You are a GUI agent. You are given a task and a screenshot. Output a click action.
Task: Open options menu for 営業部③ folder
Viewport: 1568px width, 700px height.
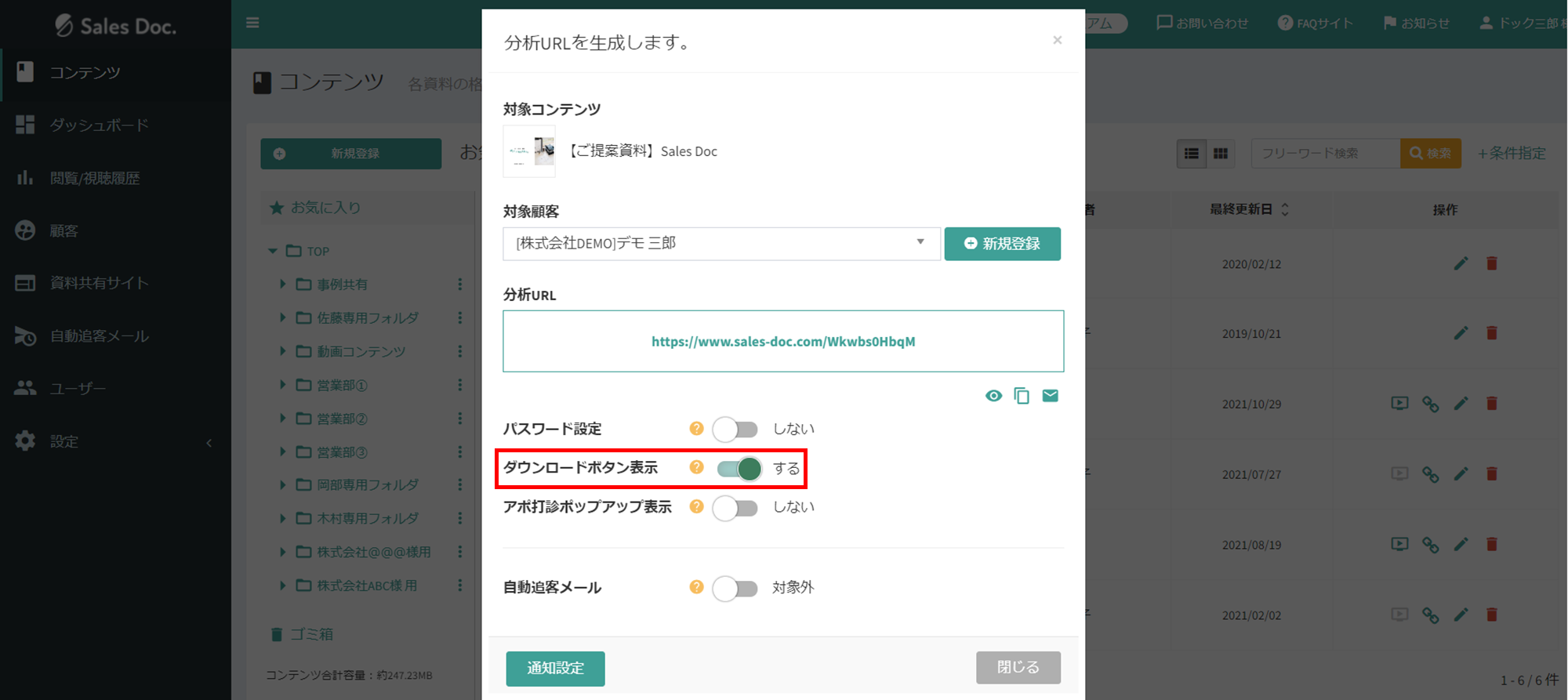[x=460, y=452]
